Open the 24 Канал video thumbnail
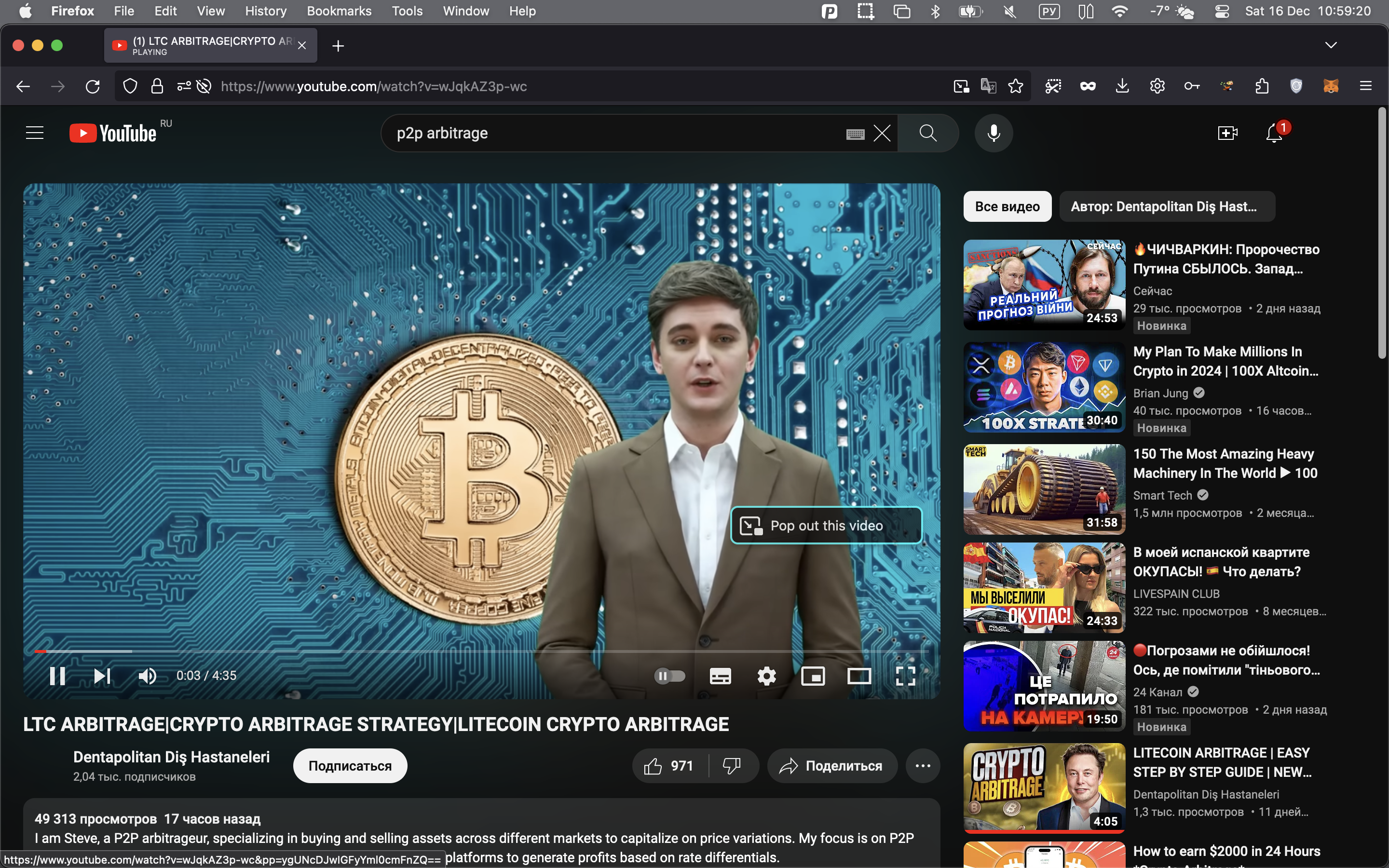Image resolution: width=1389 pixels, height=868 pixels. 1044,686
